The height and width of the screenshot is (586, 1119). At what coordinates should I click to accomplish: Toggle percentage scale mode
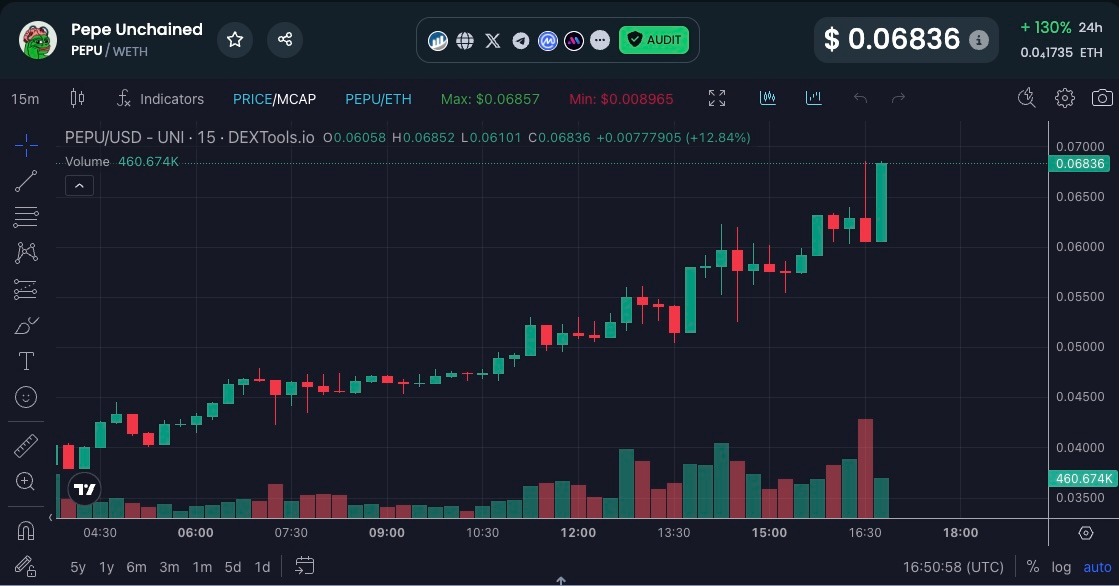coord(1033,567)
